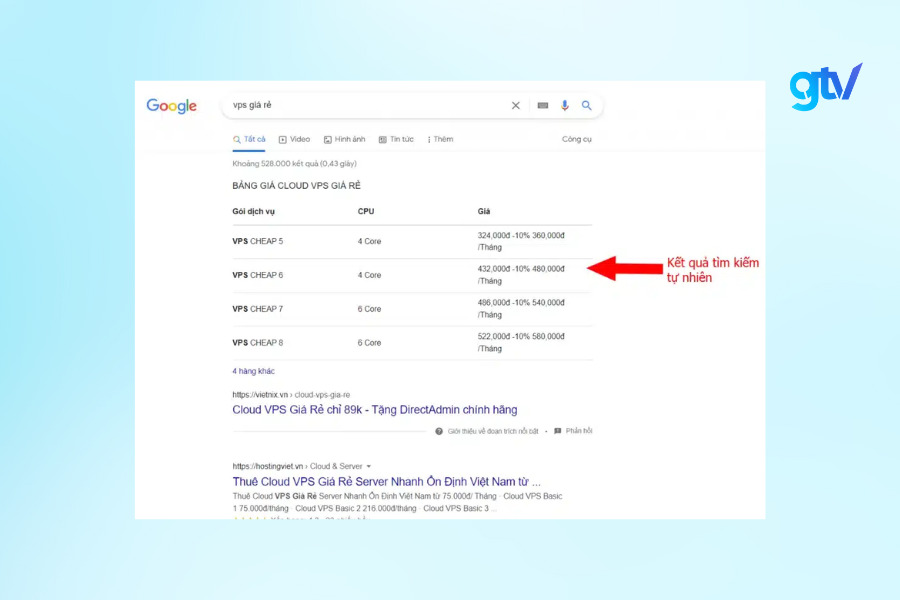The image size is (900, 600).
Task: Switch to the Hình ảnh tab
Action: coord(345,139)
